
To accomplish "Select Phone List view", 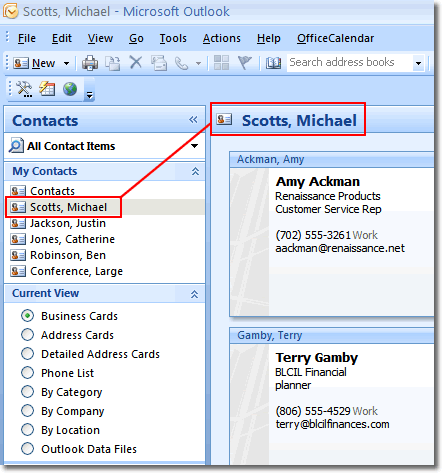I will point(27,372).
